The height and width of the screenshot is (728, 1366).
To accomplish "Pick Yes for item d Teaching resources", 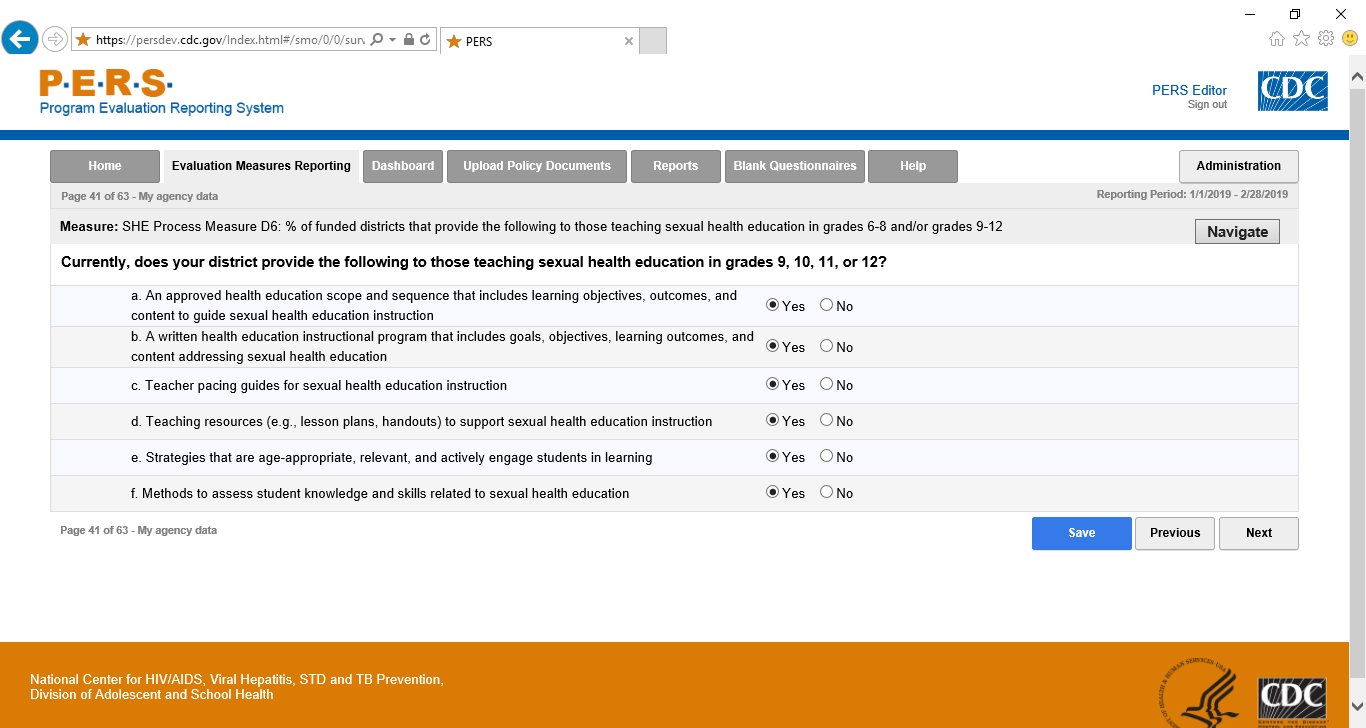I will pyautogui.click(x=772, y=420).
